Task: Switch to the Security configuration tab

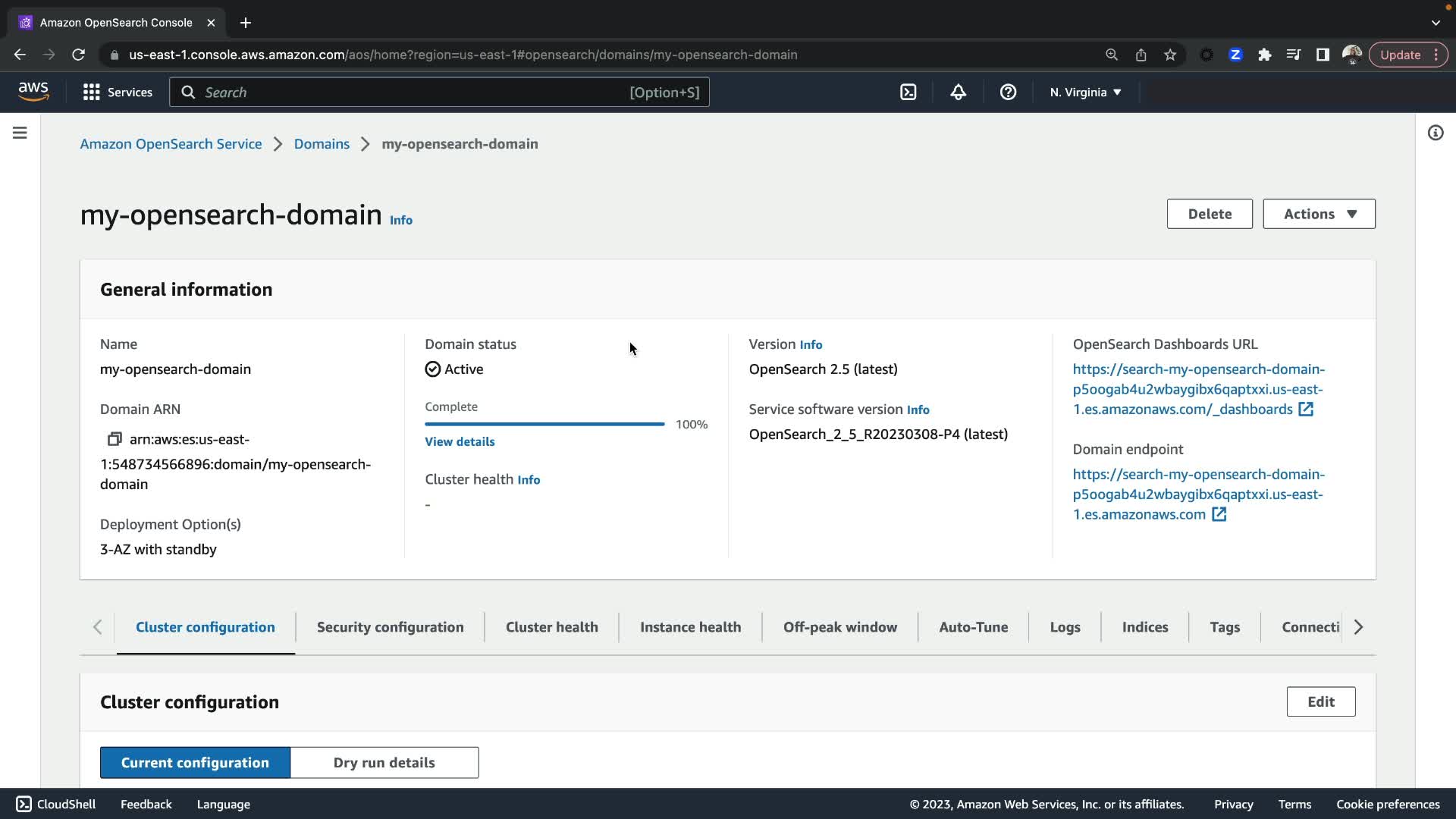Action: pyautogui.click(x=390, y=627)
